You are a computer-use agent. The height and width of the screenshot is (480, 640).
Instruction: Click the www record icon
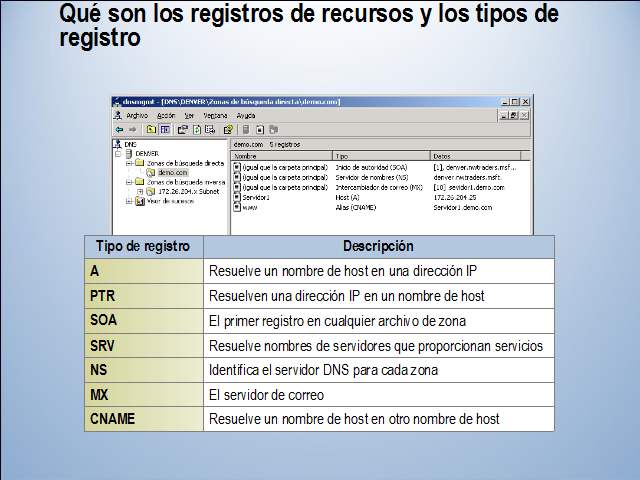tap(237, 207)
